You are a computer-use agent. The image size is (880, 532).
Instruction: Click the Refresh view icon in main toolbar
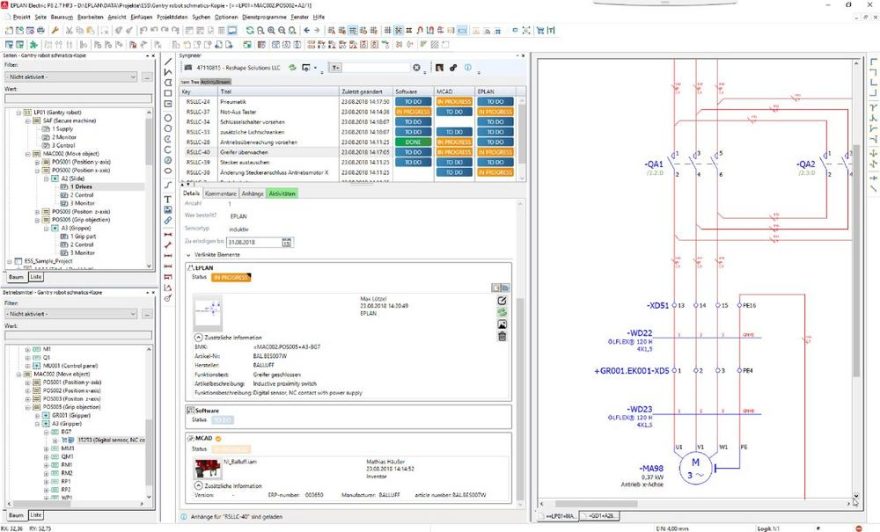pos(250,30)
